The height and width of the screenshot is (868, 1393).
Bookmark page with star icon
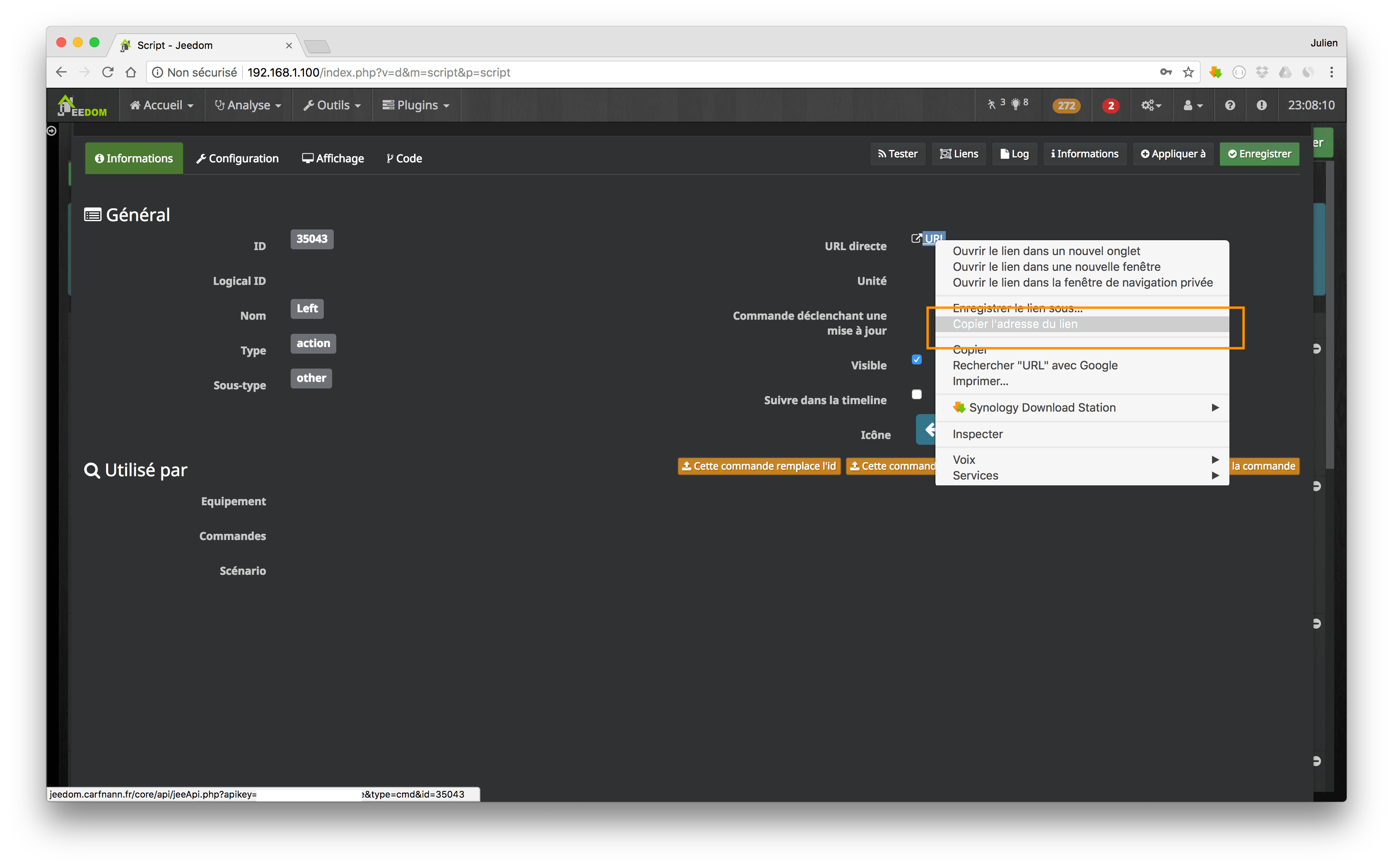(1188, 72)
